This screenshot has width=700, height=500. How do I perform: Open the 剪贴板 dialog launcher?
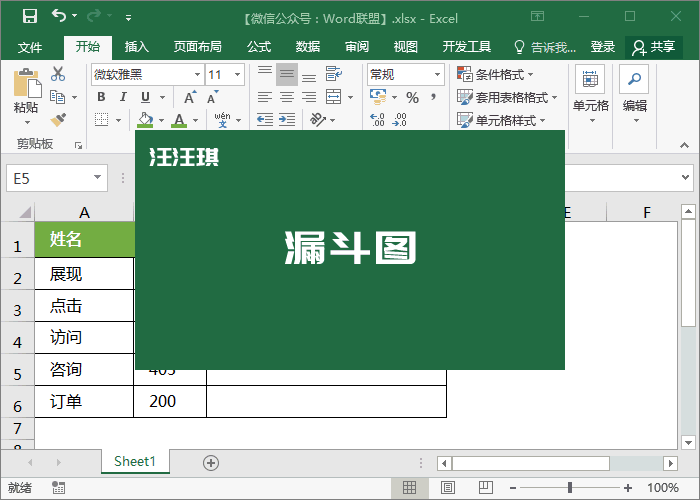coord(79,145)
